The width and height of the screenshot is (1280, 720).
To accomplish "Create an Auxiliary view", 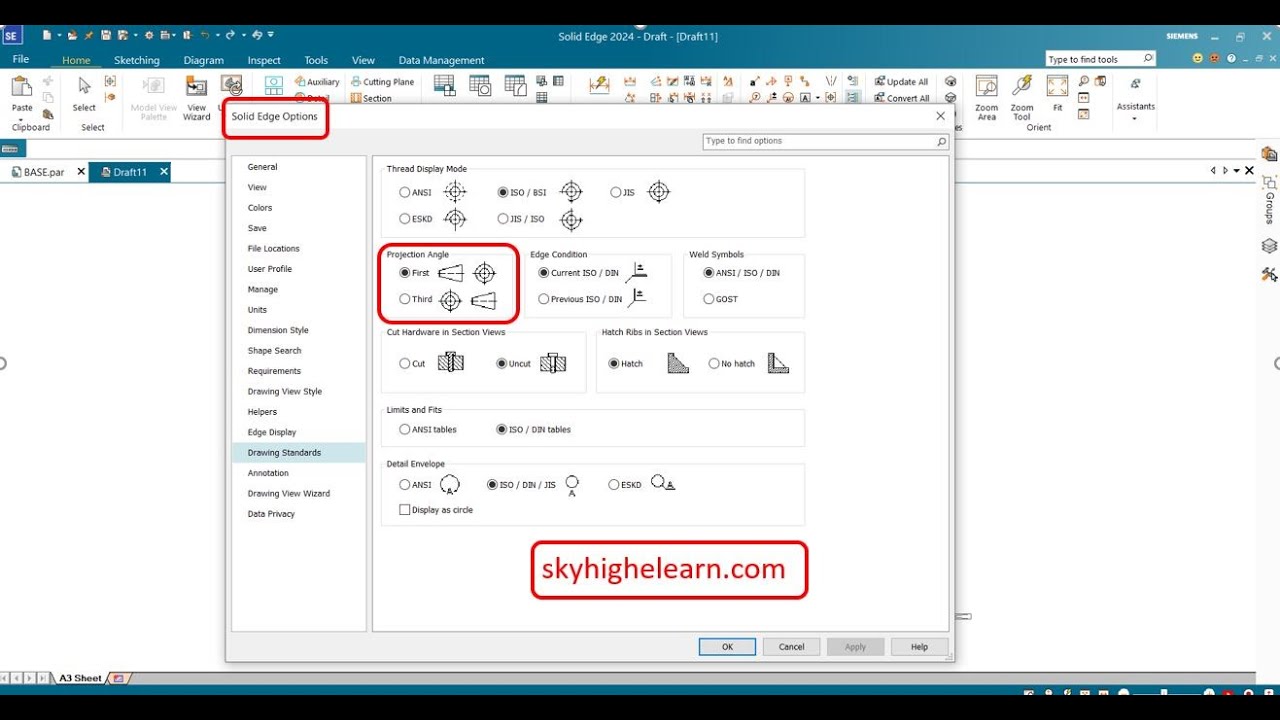I will (317, 81).
